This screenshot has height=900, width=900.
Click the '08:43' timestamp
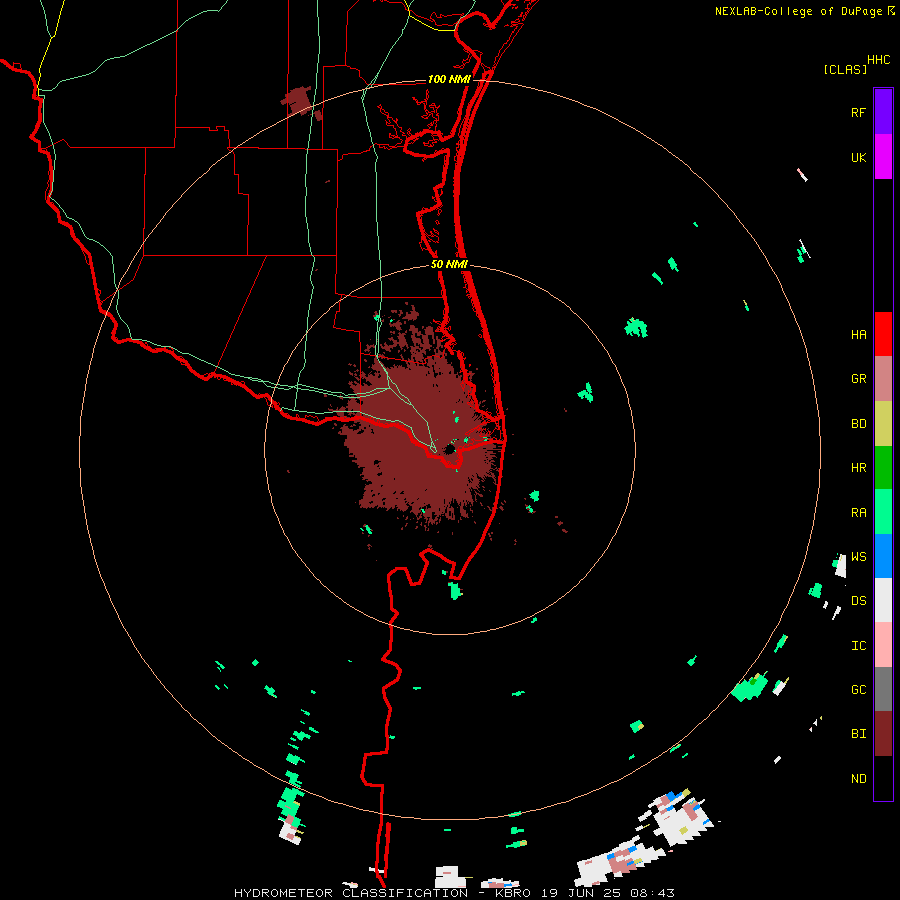click(652, 893)
